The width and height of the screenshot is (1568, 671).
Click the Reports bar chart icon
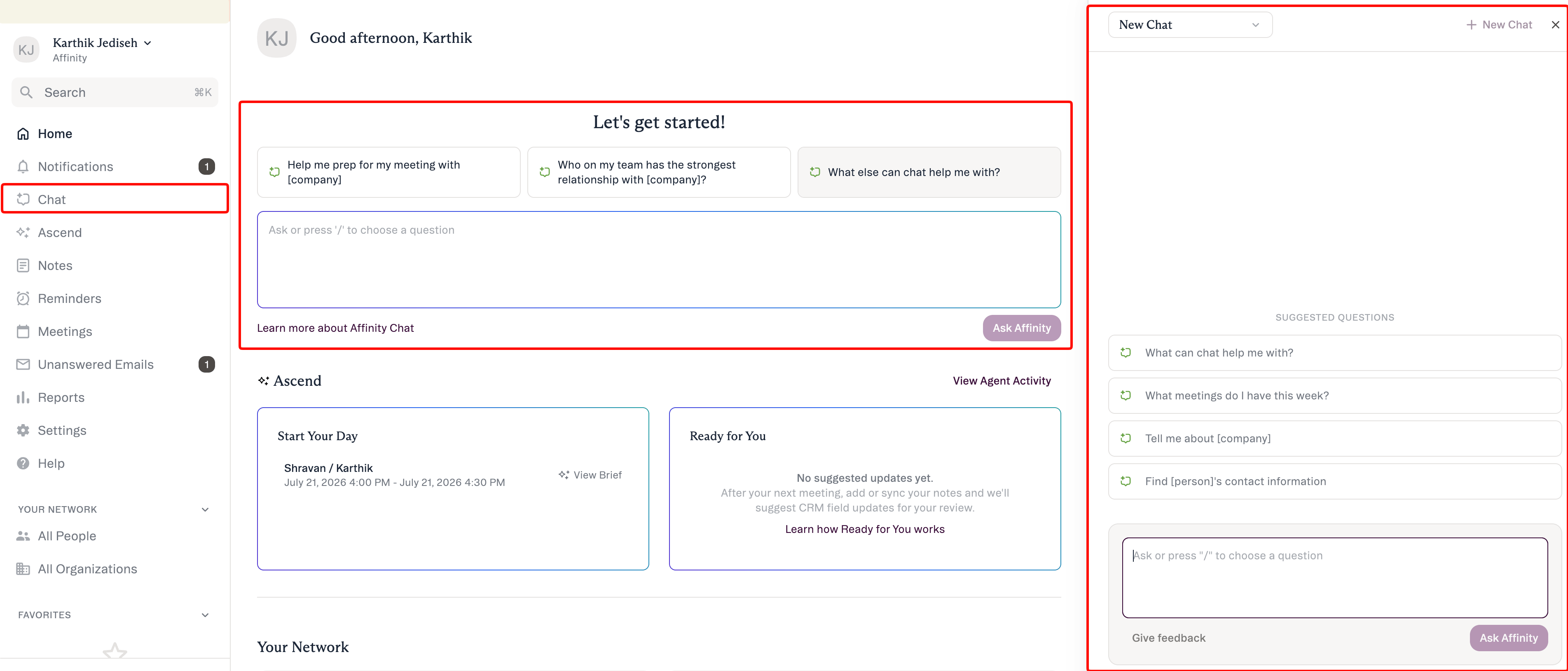(23, 397)
